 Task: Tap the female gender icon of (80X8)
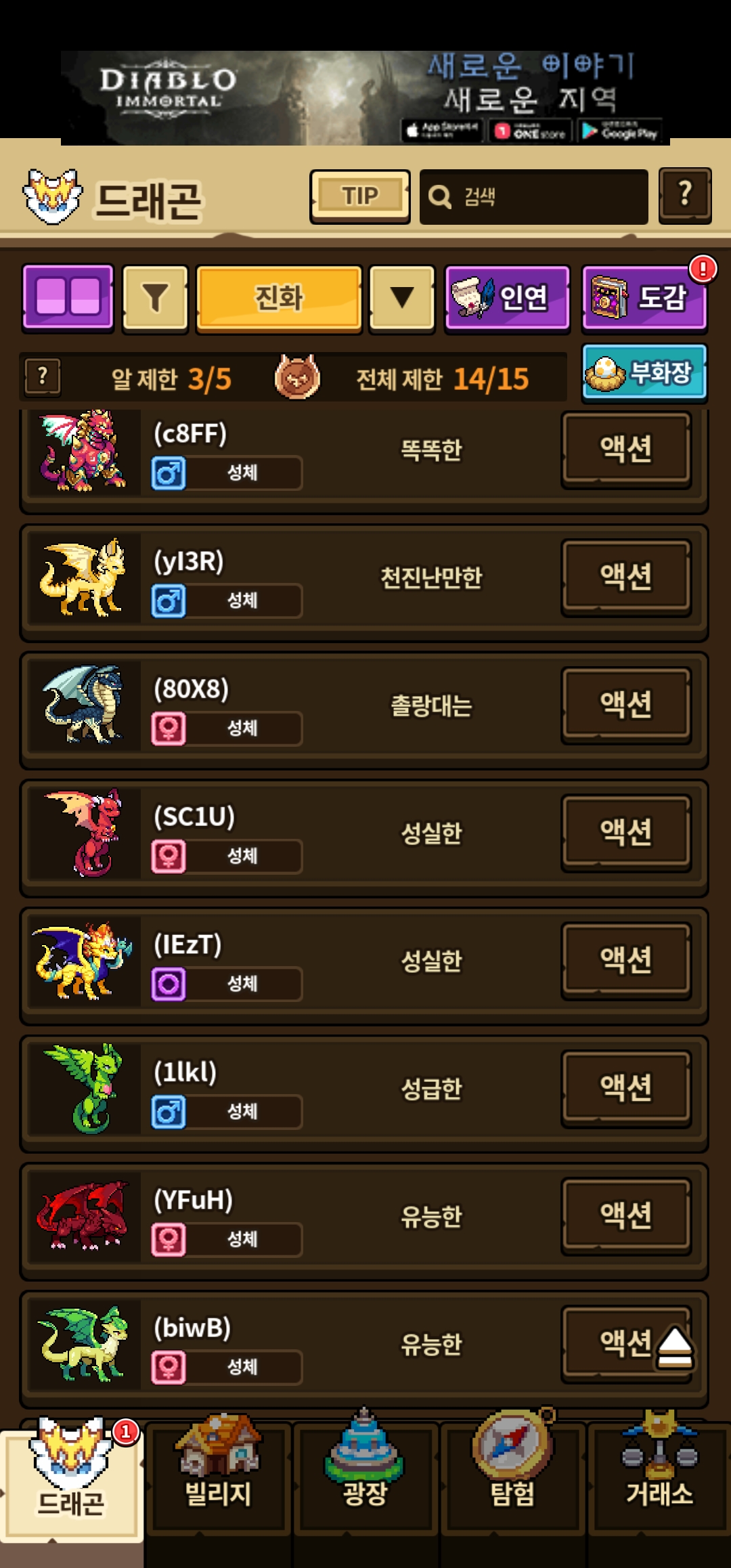point(169,728)
